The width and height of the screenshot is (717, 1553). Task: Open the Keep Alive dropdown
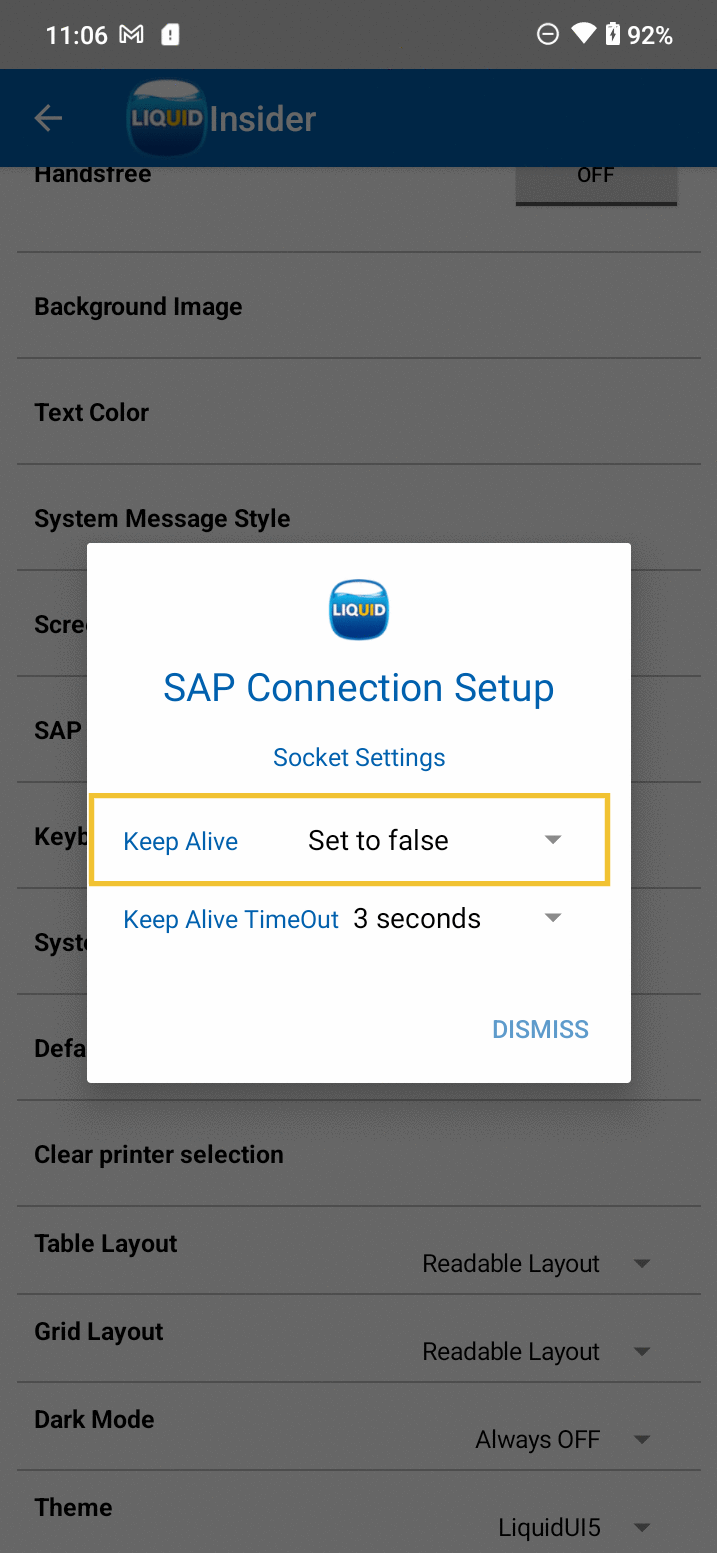[x=431, y=840]
